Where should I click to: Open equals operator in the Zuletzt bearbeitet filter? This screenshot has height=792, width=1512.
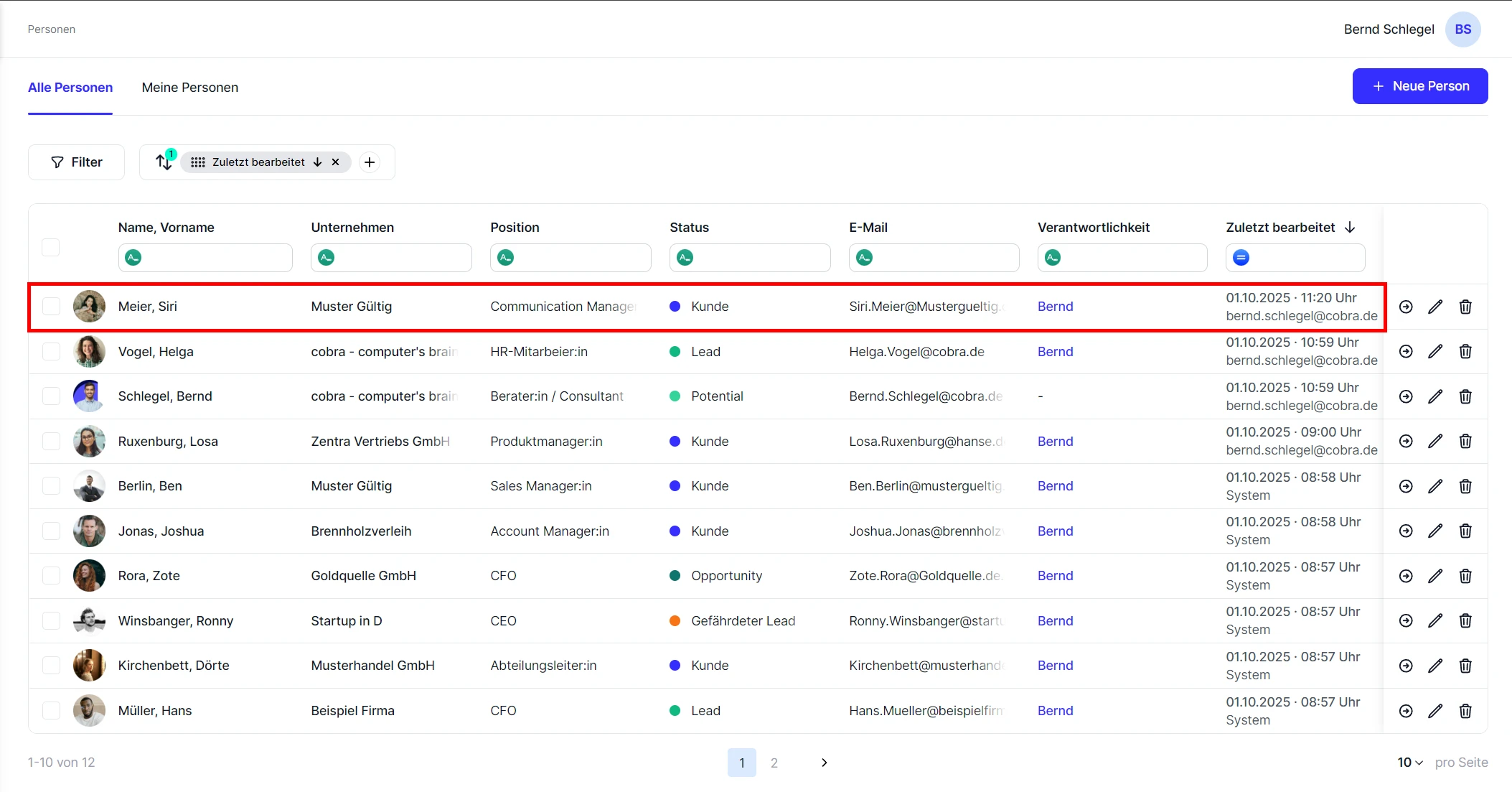coord(1241,258)
